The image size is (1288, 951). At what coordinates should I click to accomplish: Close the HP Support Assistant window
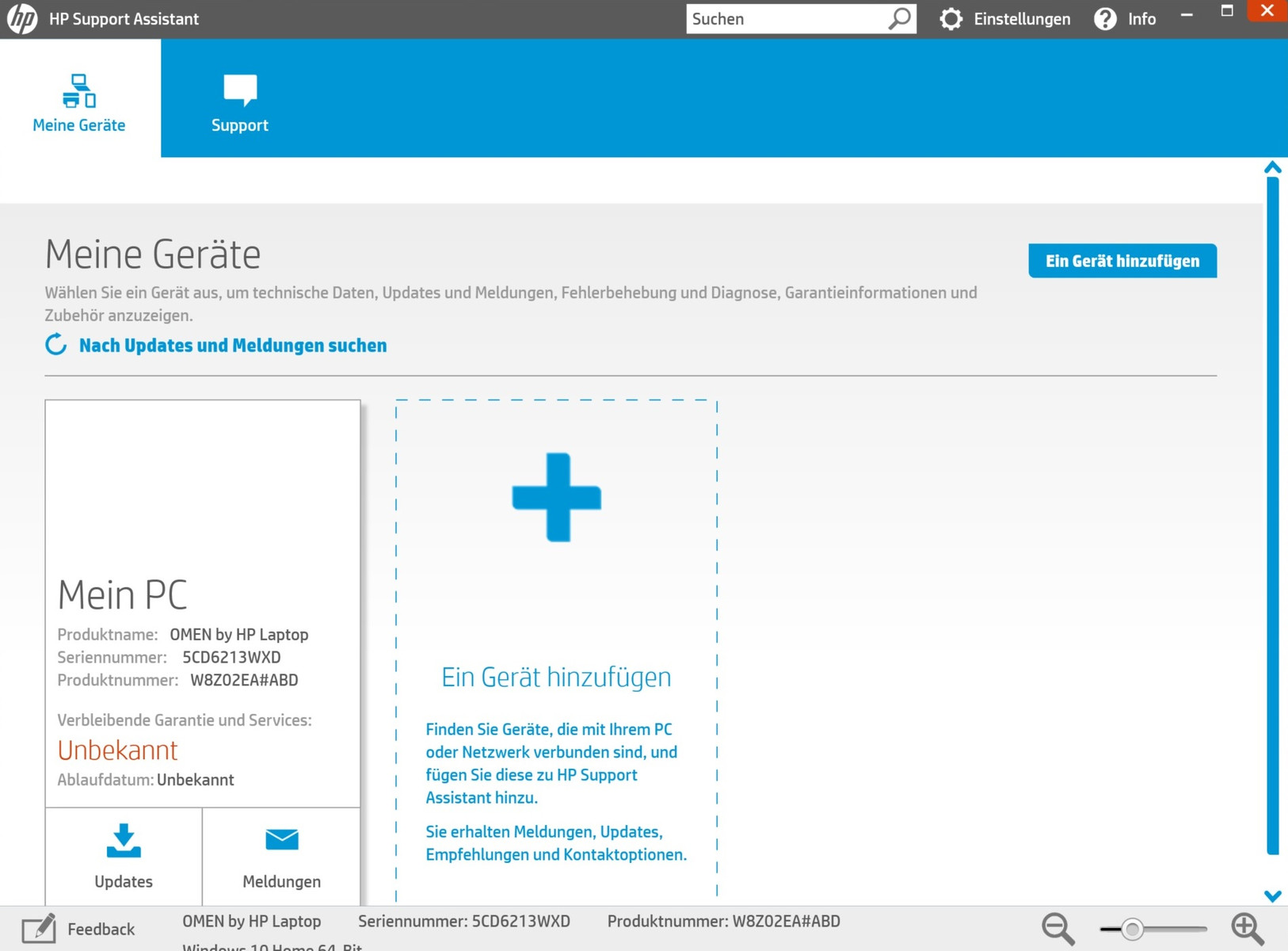(x=1267, y=11)
